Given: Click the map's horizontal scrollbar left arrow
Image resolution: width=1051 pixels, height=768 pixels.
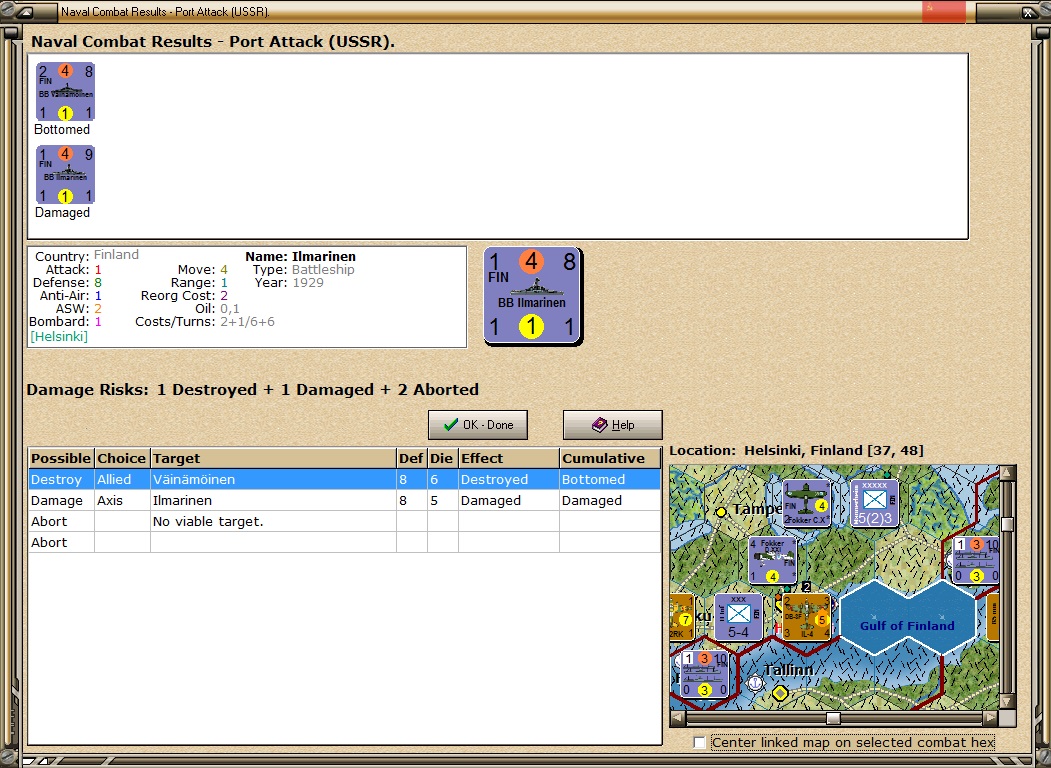Looking at the screenshot, I should click(x=678, y=718).
